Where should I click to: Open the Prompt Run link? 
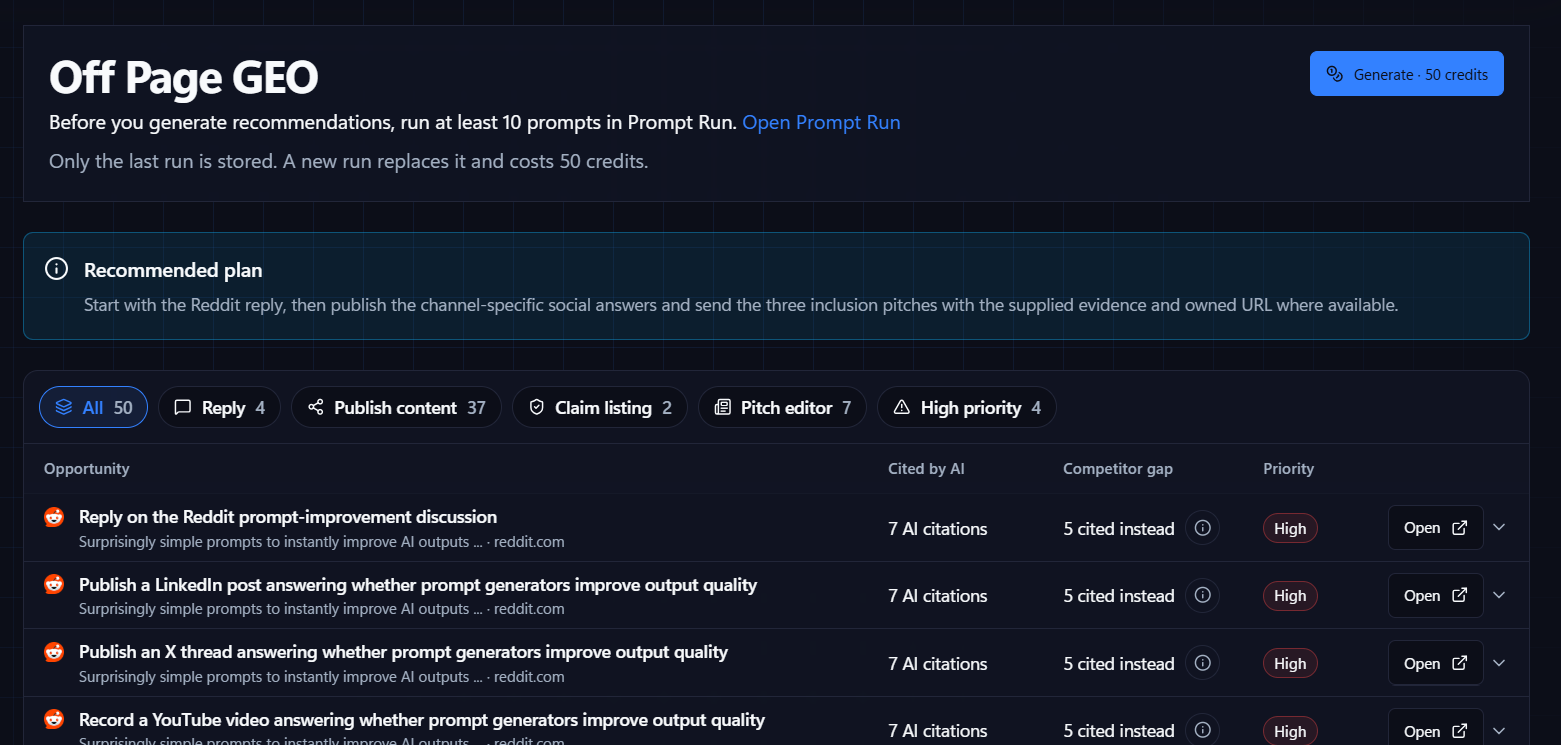pos(821,123)
